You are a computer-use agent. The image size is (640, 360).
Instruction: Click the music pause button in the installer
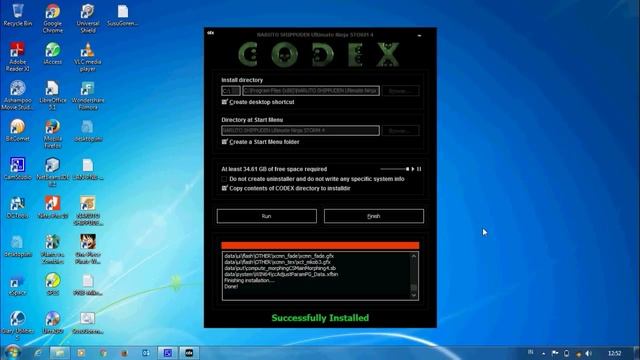(x=419, y=169)
